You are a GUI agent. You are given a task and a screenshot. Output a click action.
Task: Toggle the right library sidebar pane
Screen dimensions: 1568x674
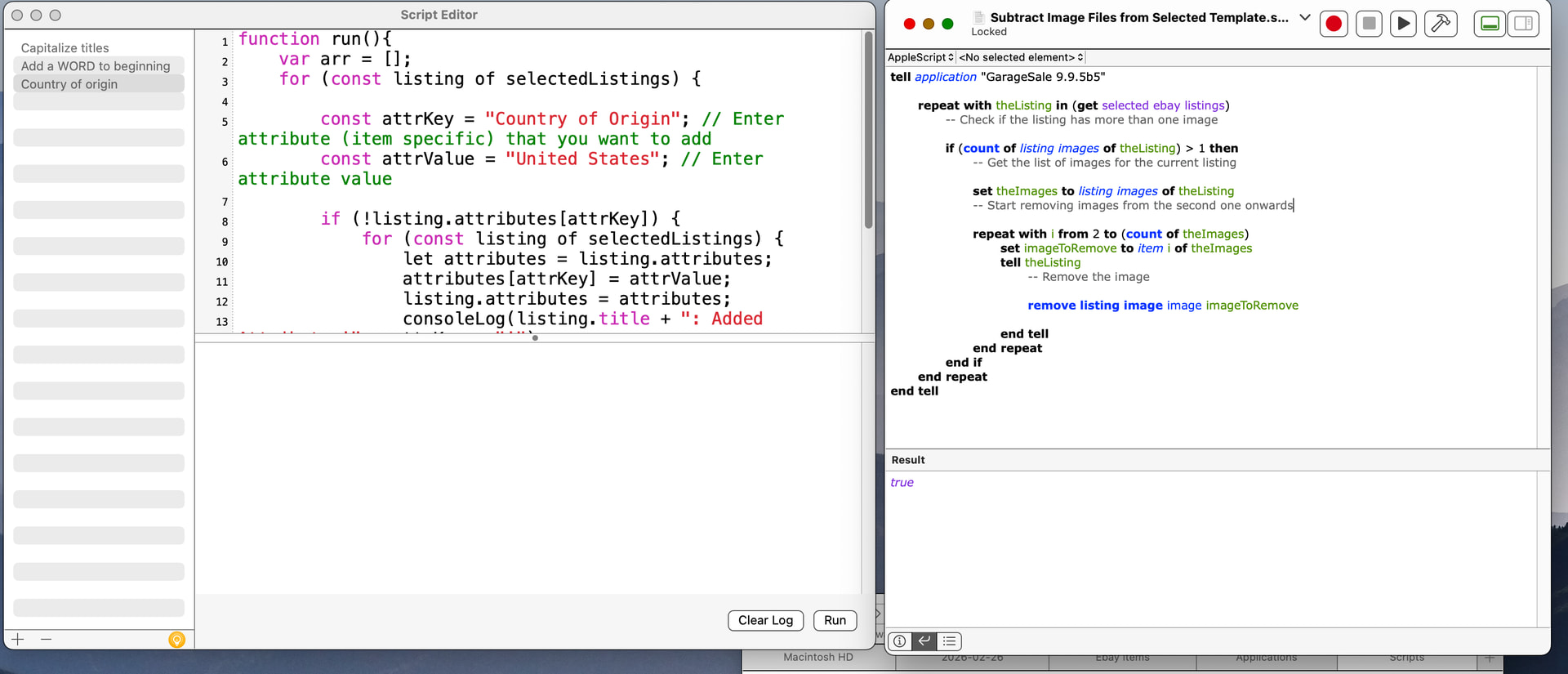point(1523,24)
